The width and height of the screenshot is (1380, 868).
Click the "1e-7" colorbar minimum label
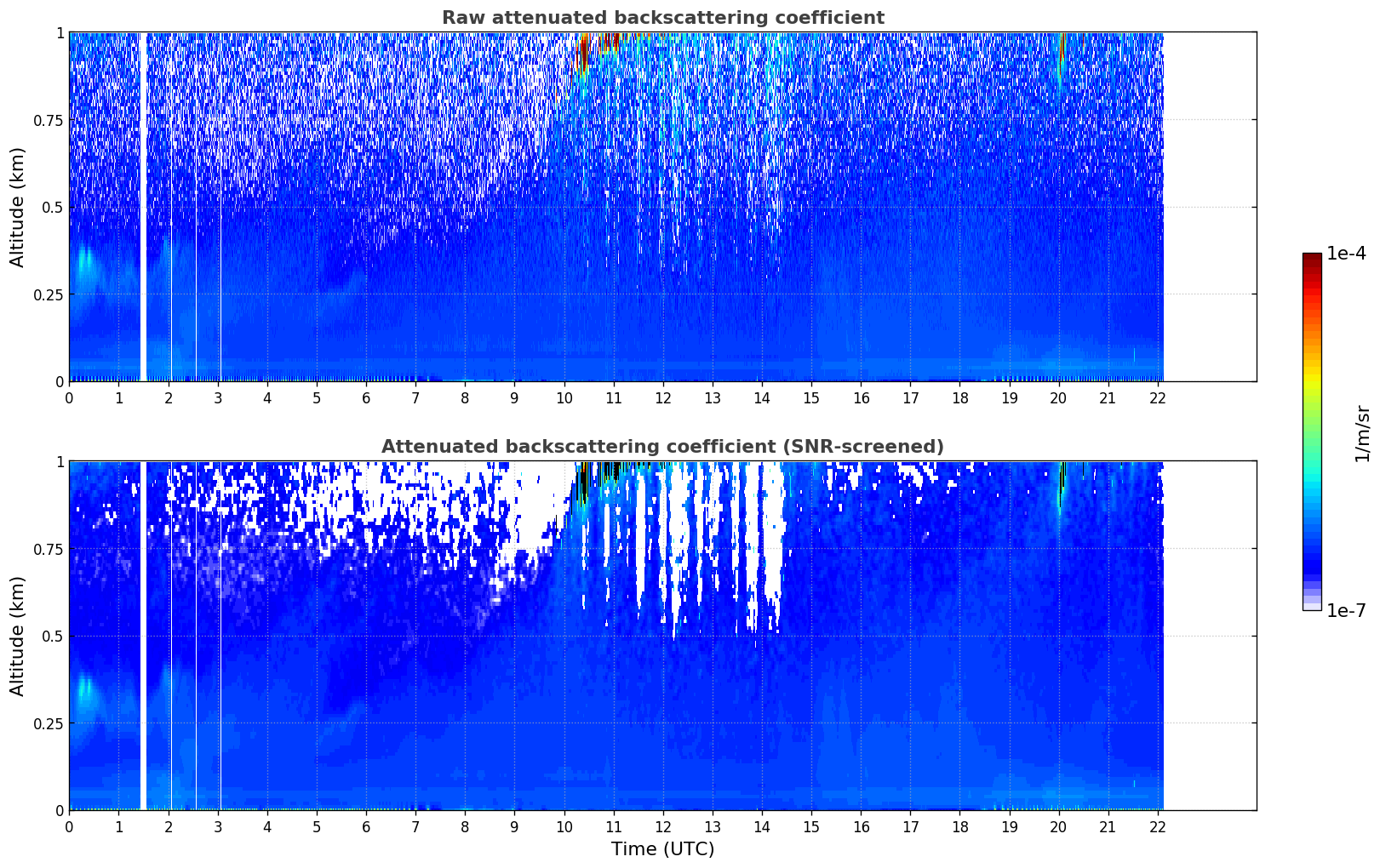[x=1346, y=611]
